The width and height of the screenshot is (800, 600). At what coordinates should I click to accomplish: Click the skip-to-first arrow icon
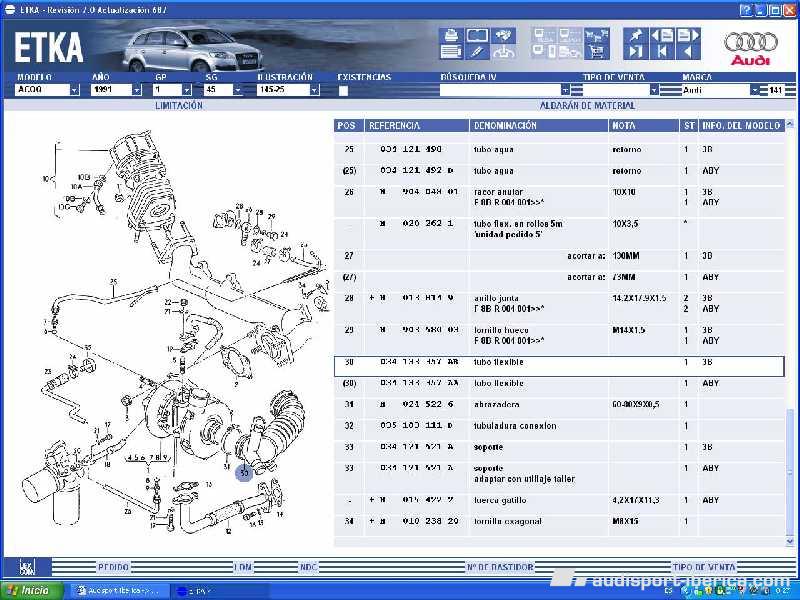(x=662, y=52)
